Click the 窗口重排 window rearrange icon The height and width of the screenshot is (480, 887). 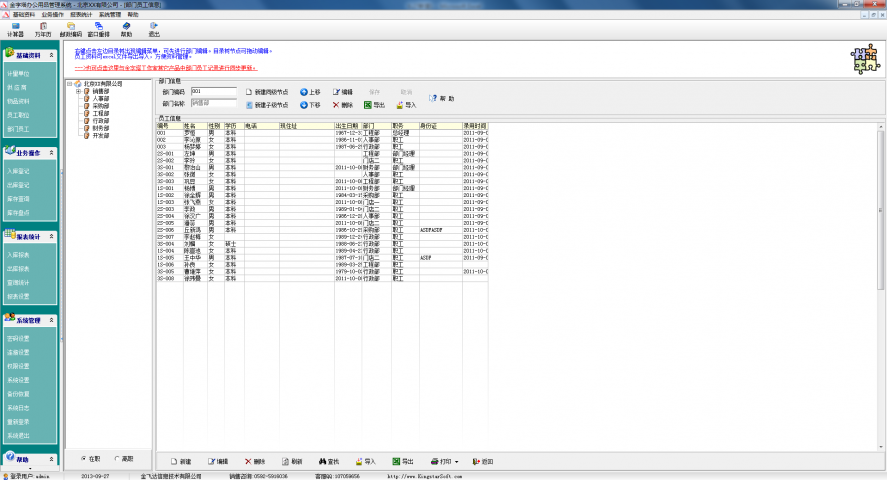tap(98, 29)
